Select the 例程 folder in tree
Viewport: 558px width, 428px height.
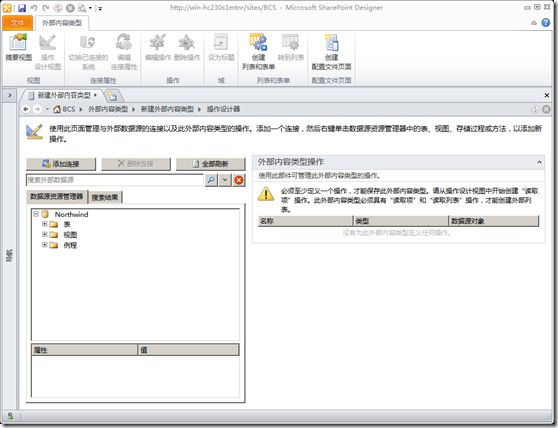click(x=70, y=245)
